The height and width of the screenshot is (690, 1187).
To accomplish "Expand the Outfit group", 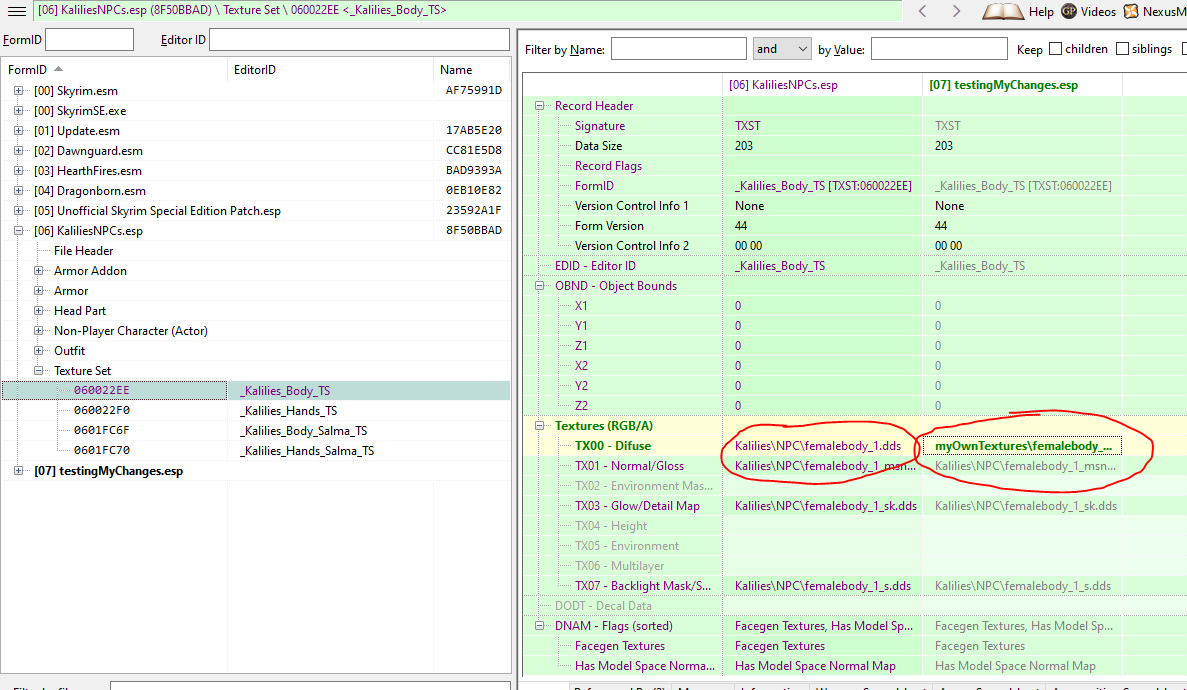I will click(x=39, y=351).
